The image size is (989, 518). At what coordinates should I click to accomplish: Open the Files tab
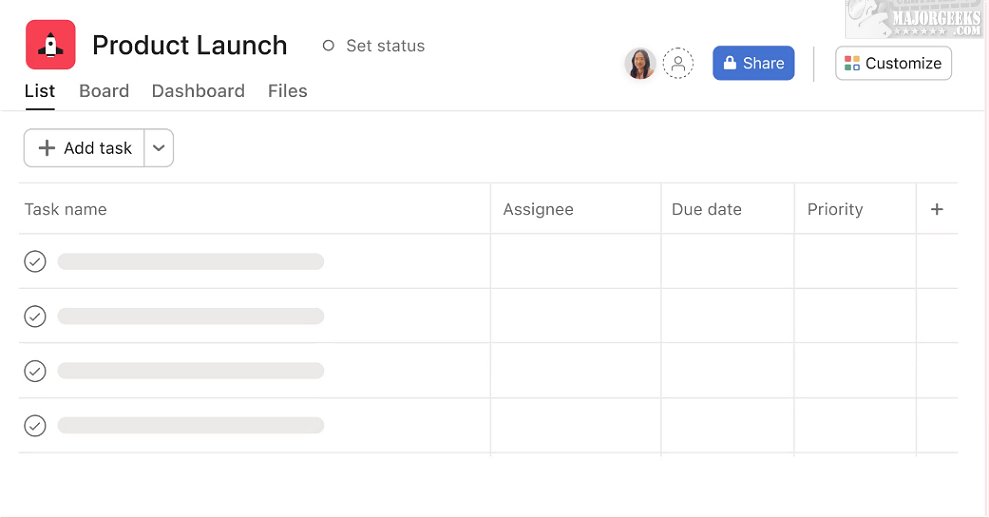[x=287, y=91]
